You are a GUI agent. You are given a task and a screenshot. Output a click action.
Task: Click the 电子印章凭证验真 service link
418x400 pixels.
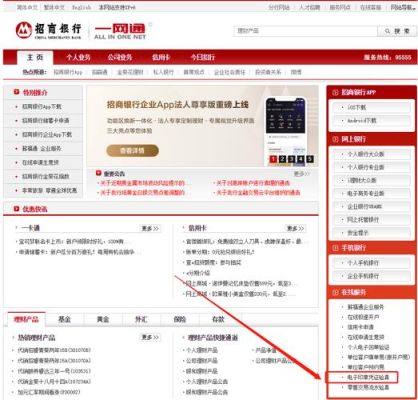click(x=368, y=377)
